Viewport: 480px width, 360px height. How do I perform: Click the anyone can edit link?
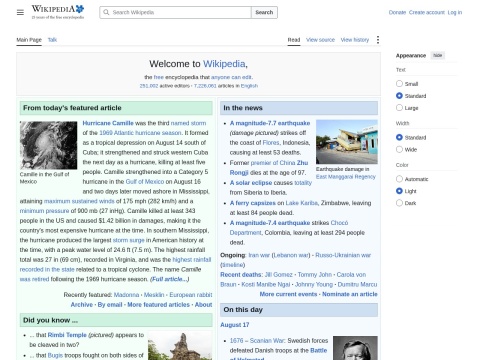pos(231,77)
